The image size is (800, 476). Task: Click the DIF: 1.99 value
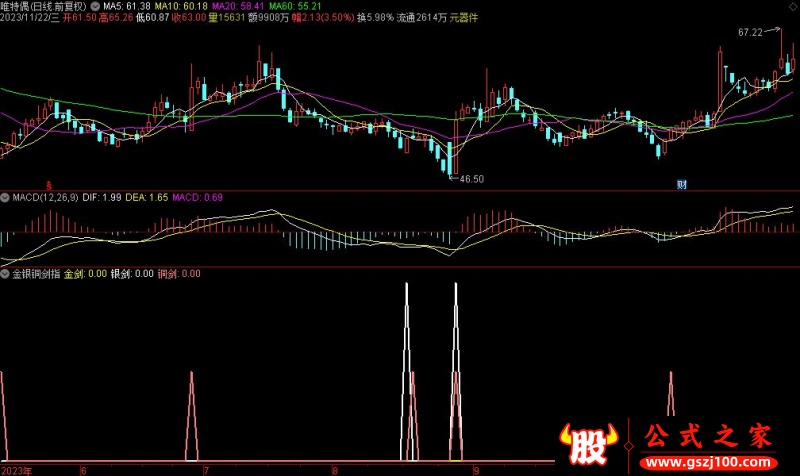tap(102, 197)
